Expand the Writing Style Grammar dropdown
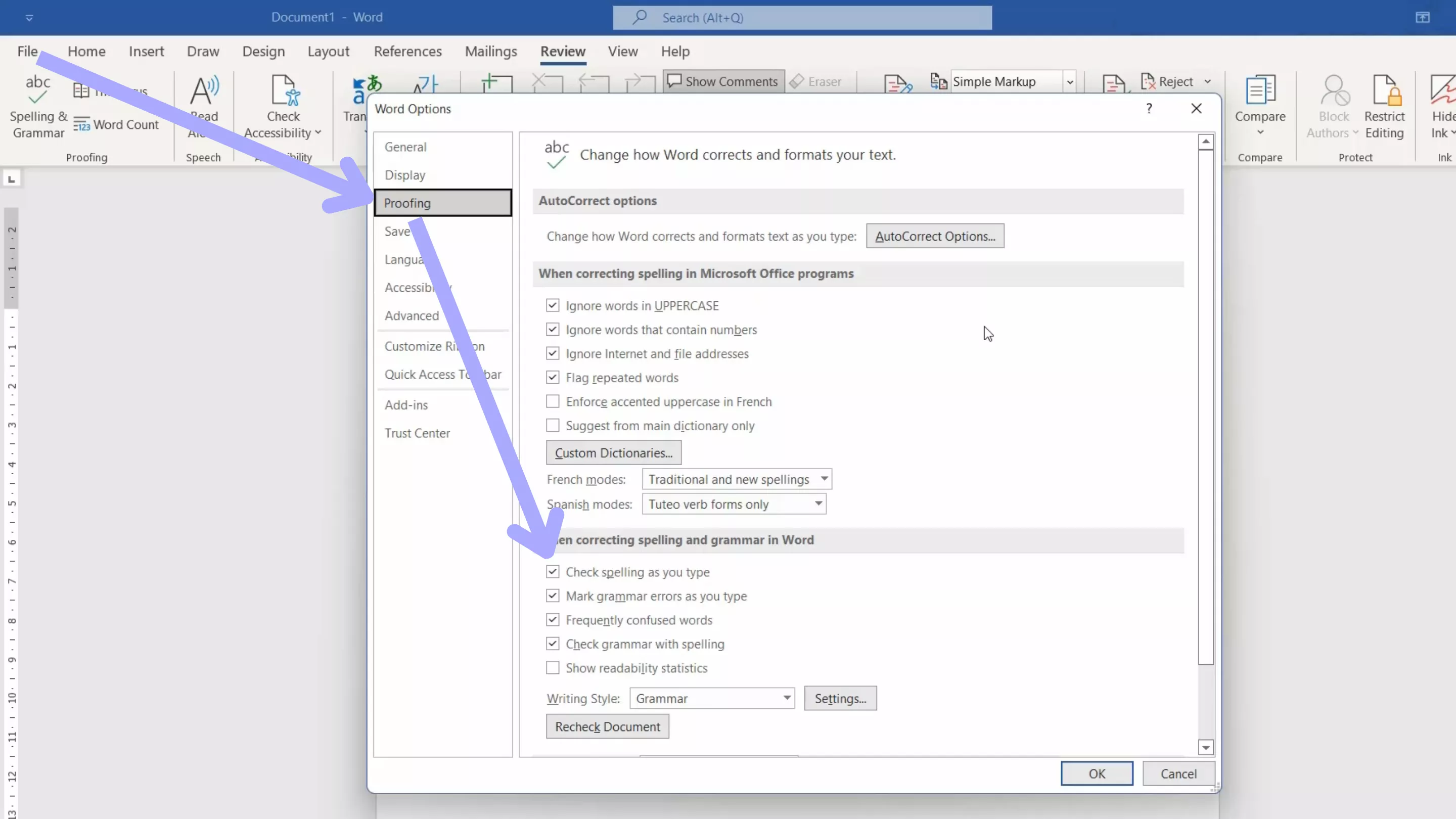The width and height of the screenshot is (1456, 819). (x=786, y=698)
